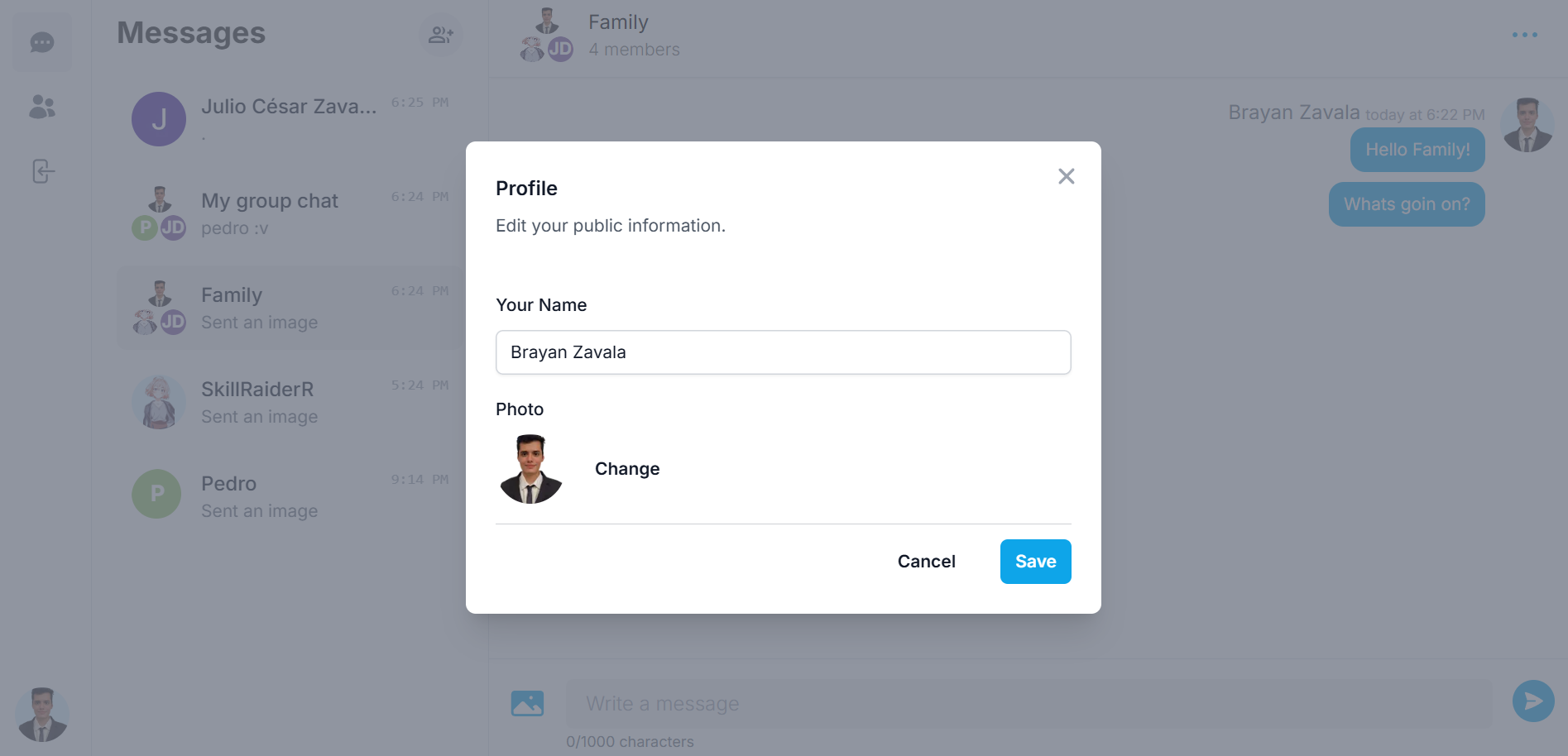The image size is (1568, 756).
Task: Open the SkillRaiderR conversation
Action: (290, 402)
